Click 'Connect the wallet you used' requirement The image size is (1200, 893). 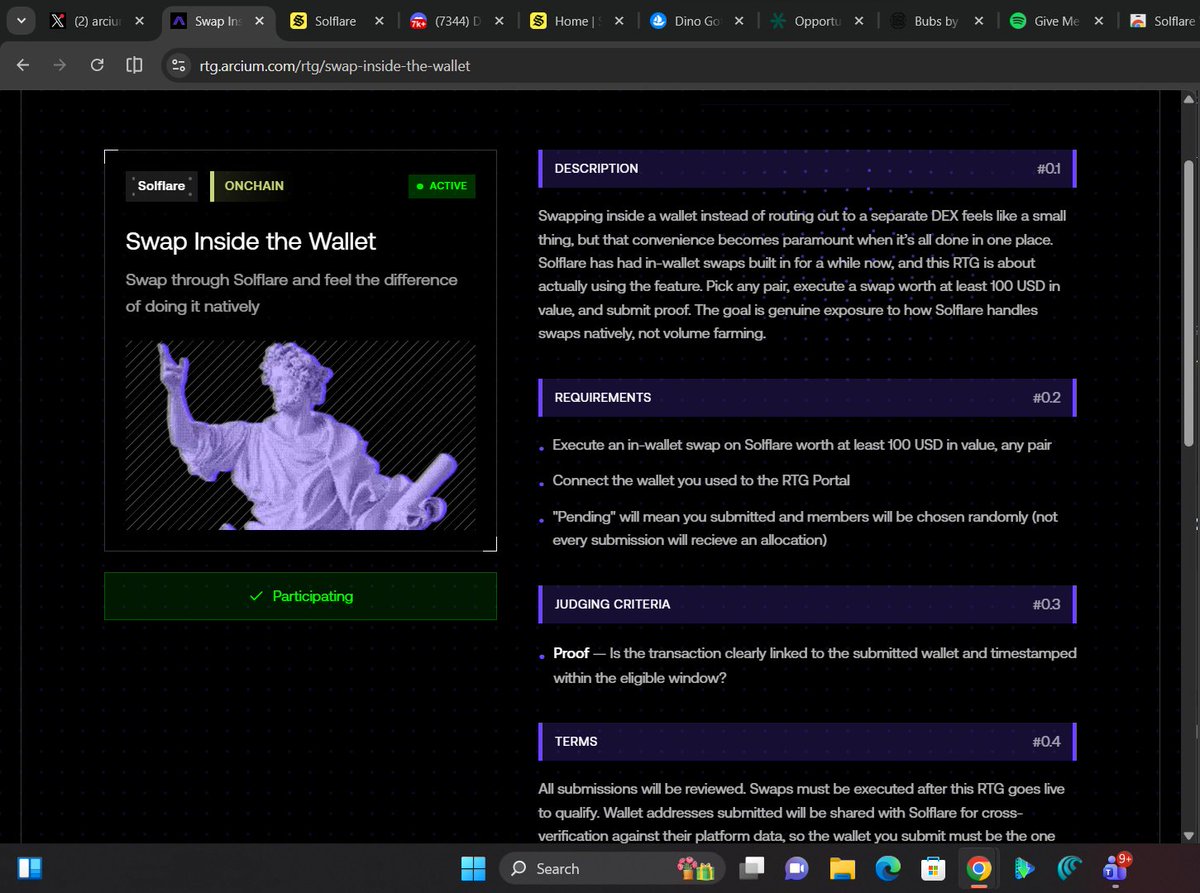pos(701,480)
